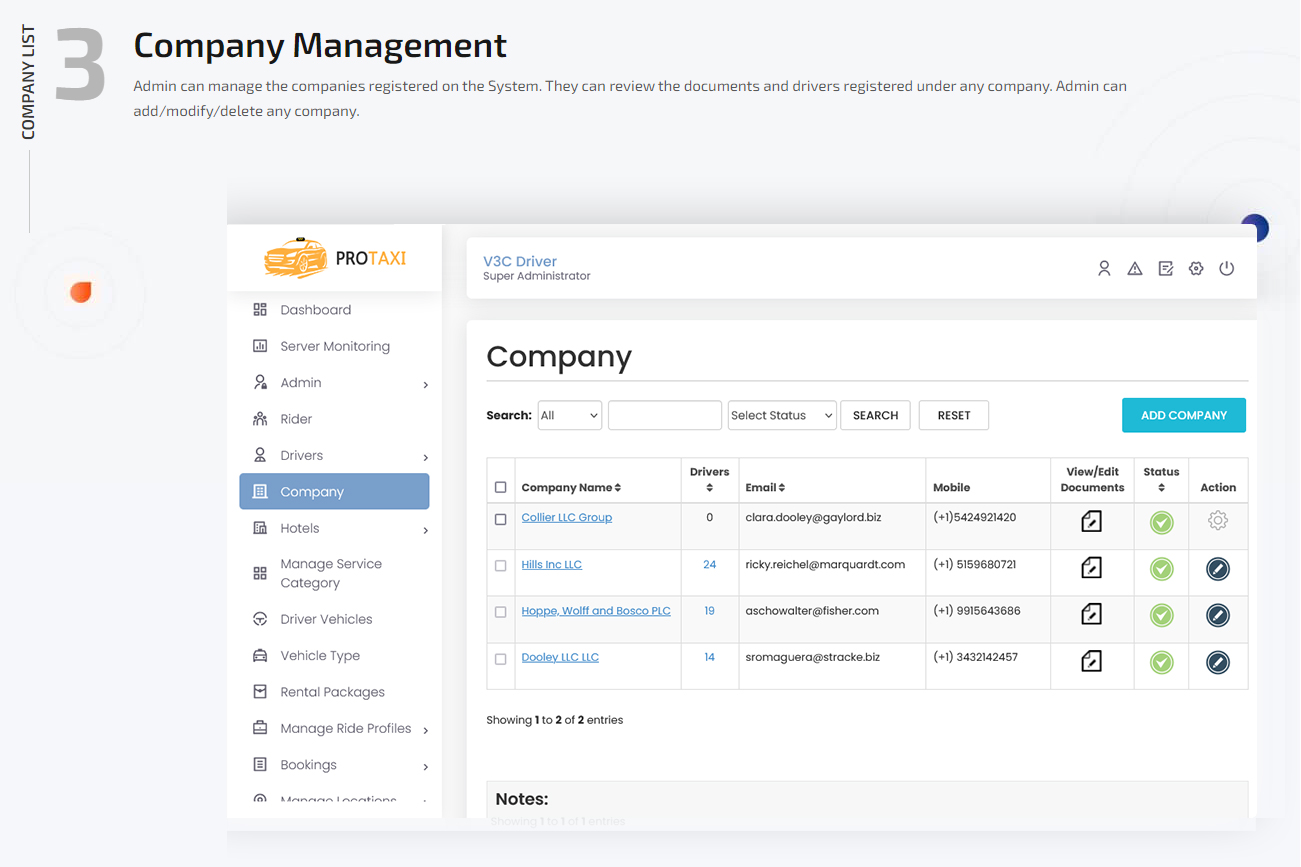Click the warning triangle alert icon
The height and width of the screenshot is (867, 1301).
1135,268
